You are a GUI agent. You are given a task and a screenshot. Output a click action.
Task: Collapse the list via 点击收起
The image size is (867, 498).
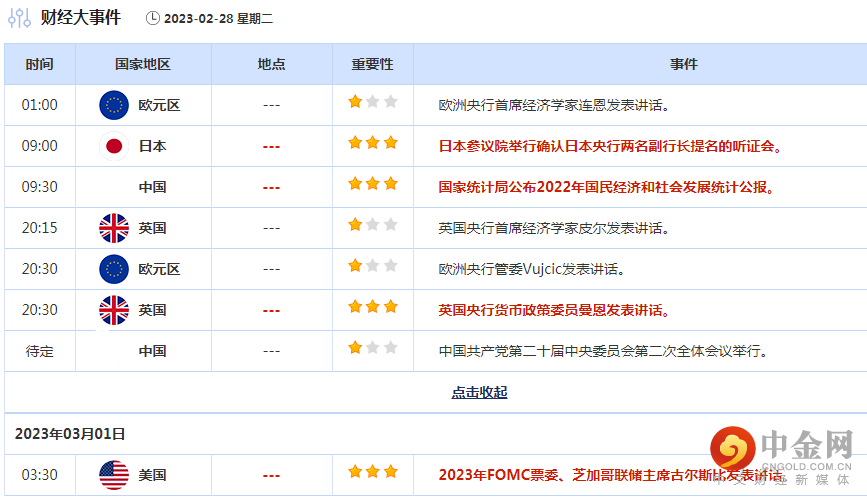pos(479,392)
